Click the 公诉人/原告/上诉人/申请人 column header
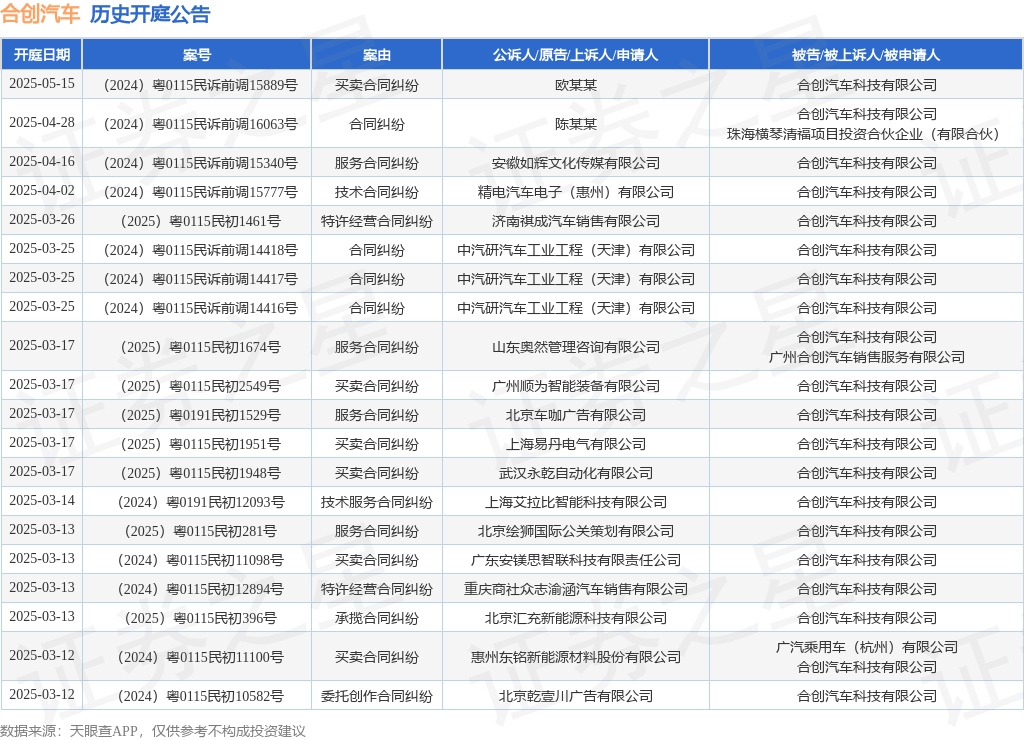Image resolution: width=1024 pixels, height=740 pixels. pos(575,55)
